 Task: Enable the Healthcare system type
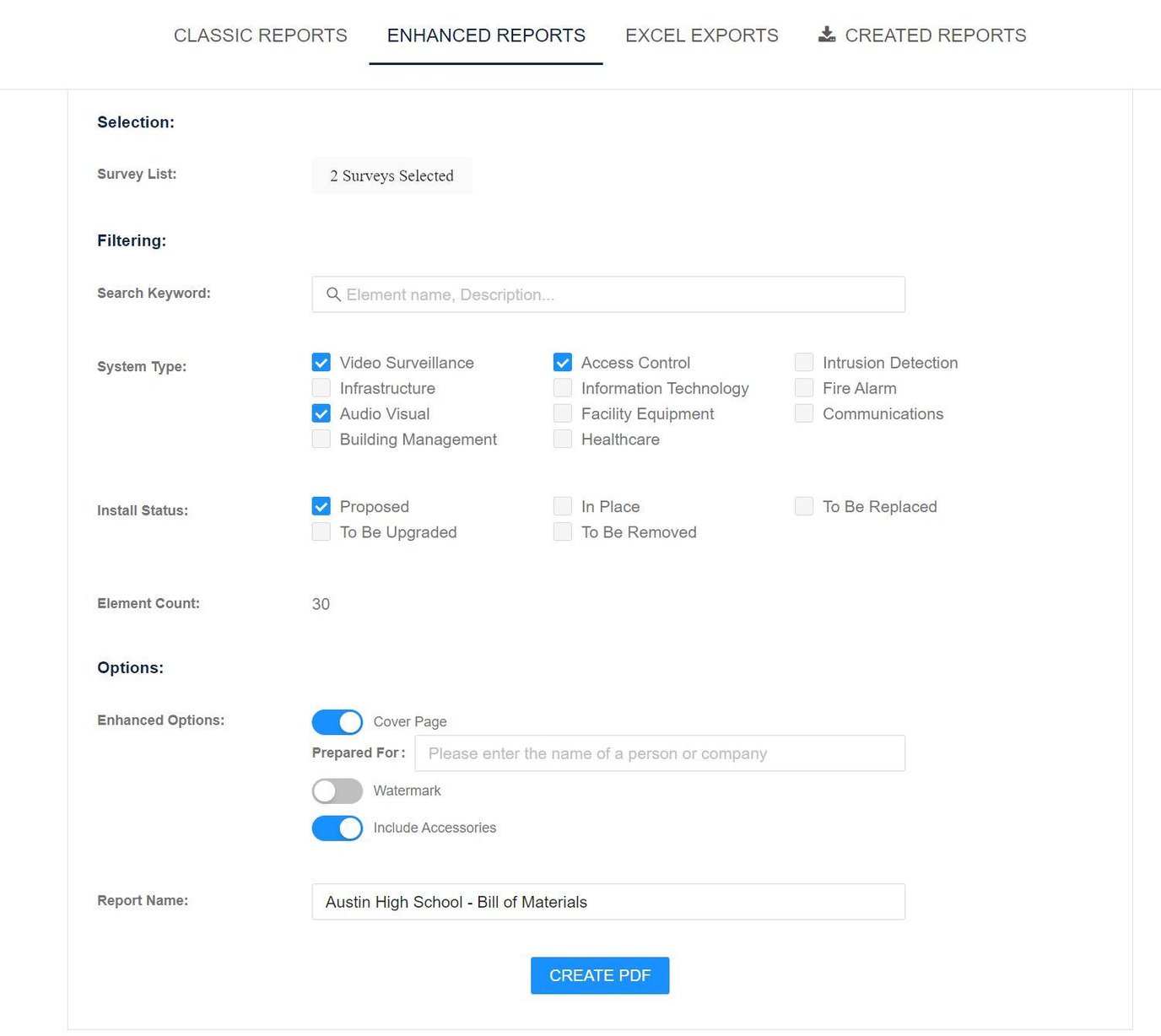coord(563,439)
